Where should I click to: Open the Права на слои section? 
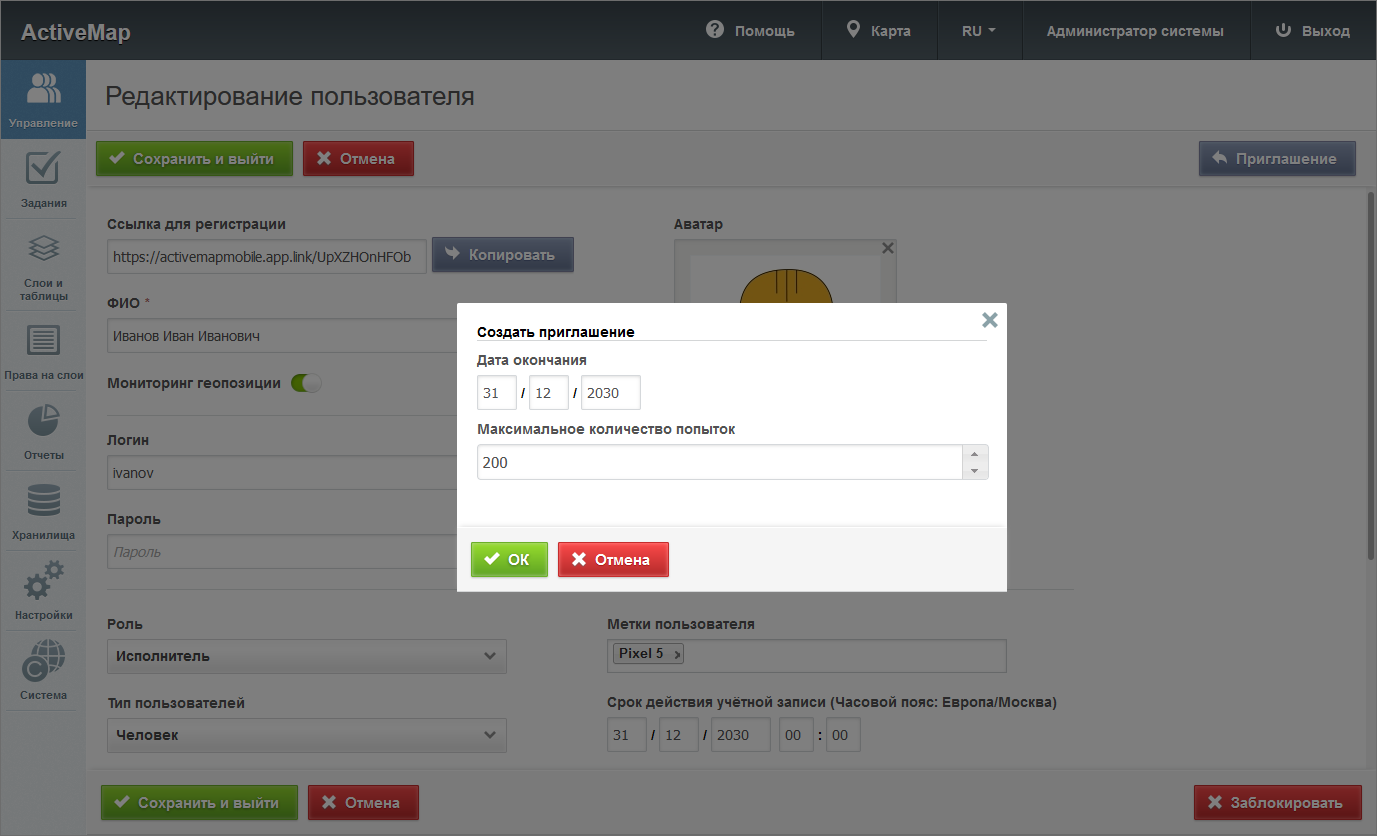(43, 352)
